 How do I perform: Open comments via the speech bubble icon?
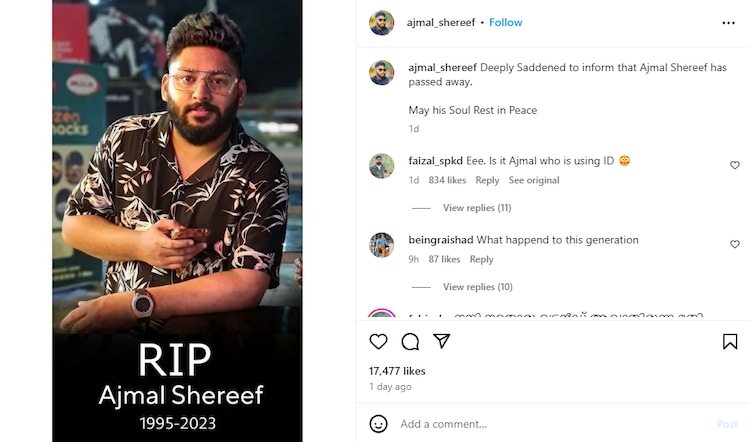[x=410, y=341]
